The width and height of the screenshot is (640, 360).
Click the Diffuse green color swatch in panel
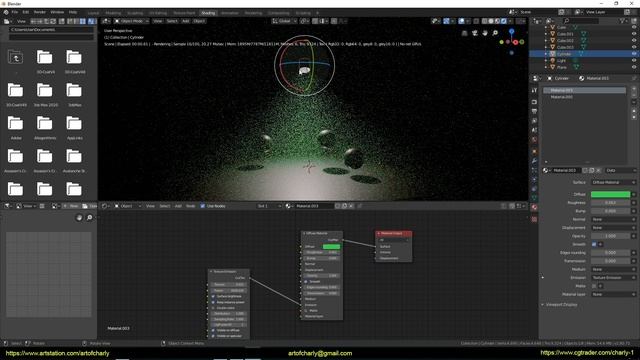610,194
